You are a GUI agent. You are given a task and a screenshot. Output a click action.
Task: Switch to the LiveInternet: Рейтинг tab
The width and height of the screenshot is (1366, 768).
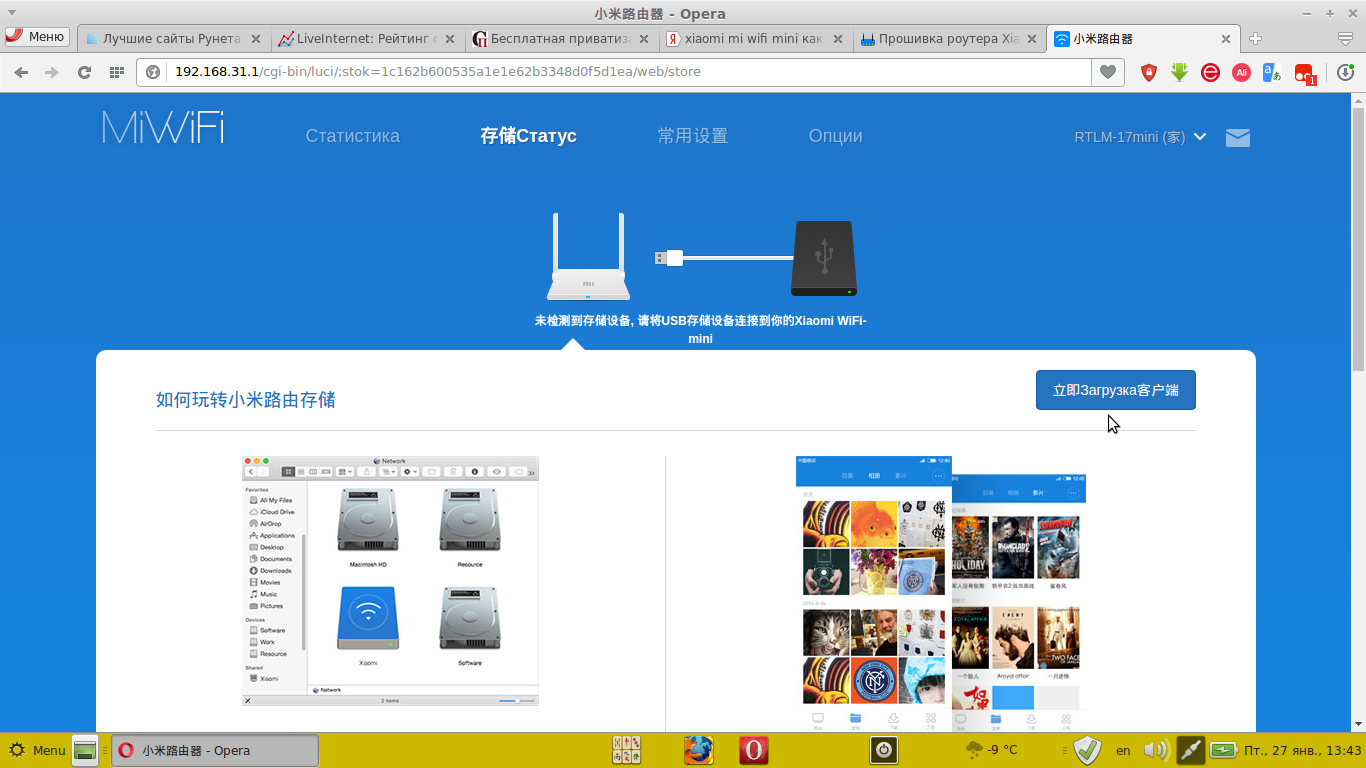pyautogui.click(x=367, y=39)
